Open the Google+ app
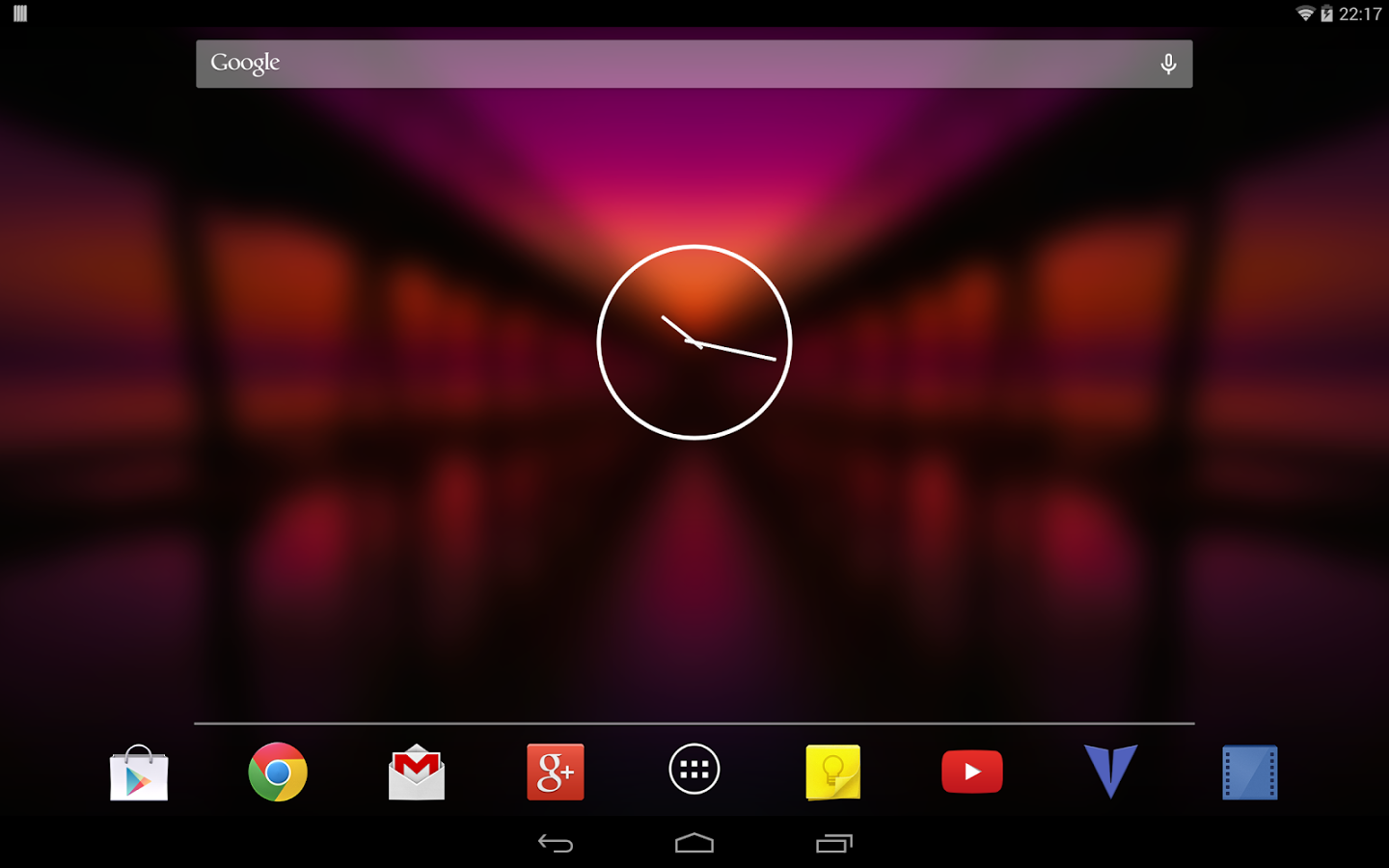This screenshot has height=868, width=1389. click(556, 772)
